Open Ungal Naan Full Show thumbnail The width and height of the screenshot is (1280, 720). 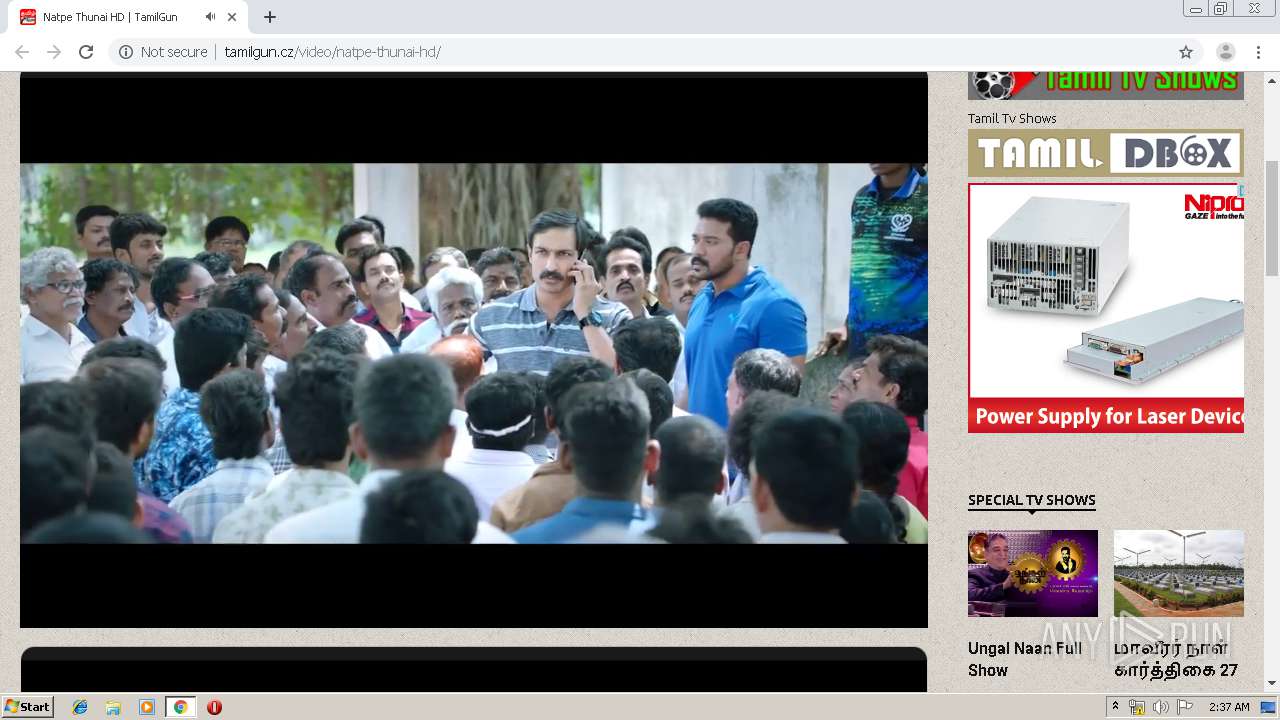(x=1033, y=574)
